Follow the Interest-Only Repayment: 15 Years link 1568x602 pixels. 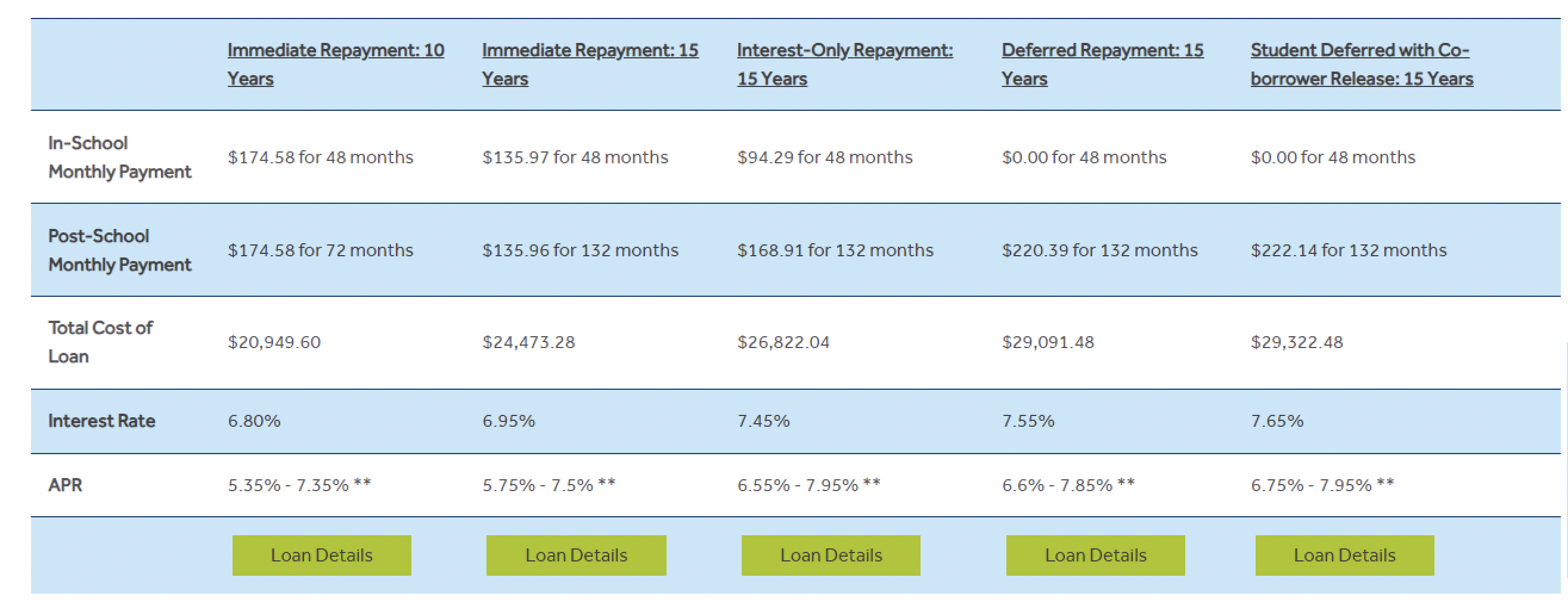pos(844,51)
